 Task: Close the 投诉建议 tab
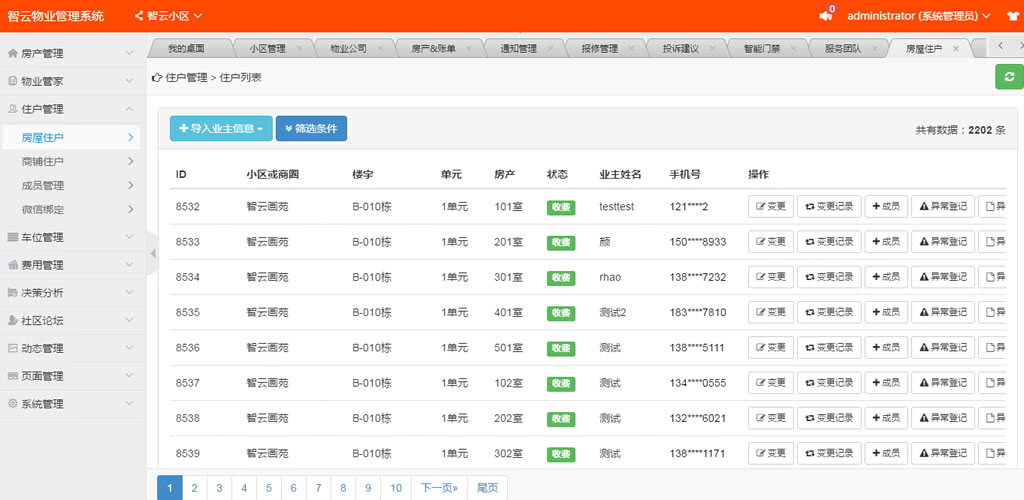tap(712, 48)
